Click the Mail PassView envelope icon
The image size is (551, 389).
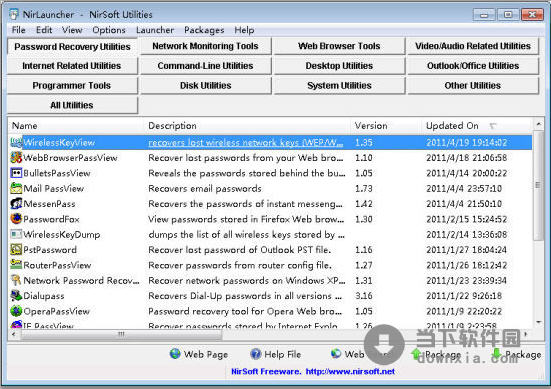point(16,188)
